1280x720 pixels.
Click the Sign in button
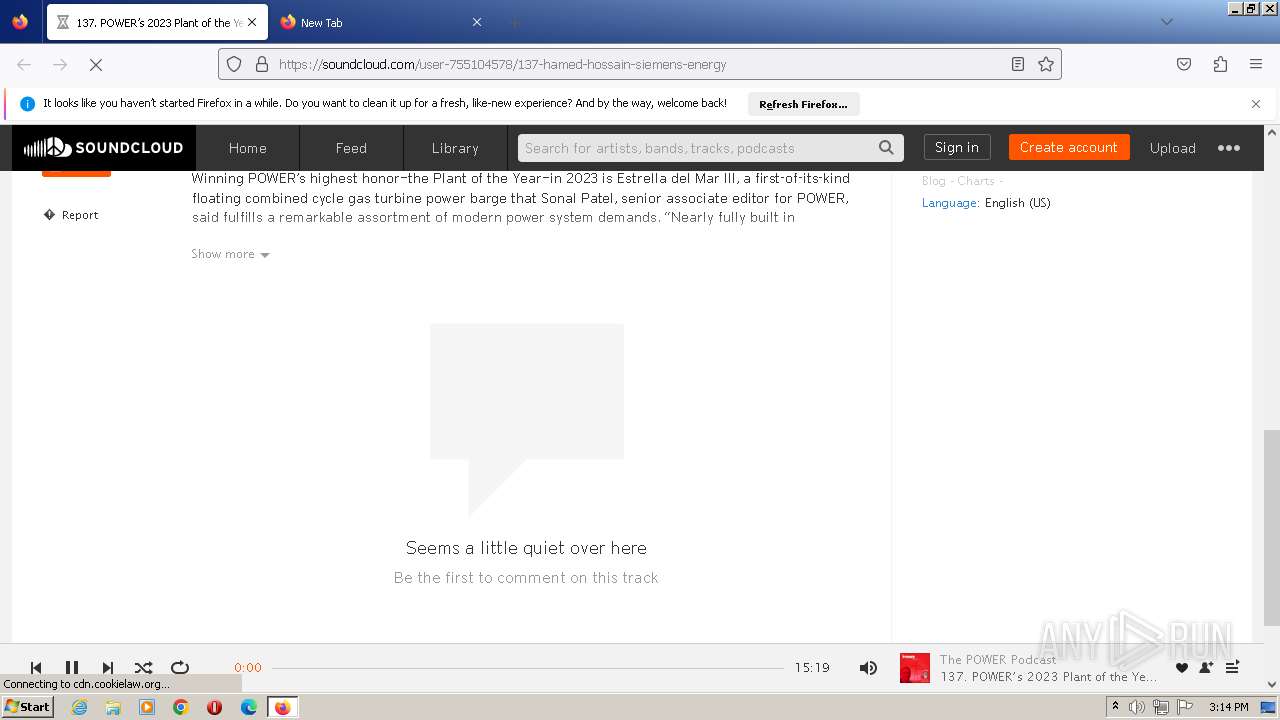click(x=957, y=147)
